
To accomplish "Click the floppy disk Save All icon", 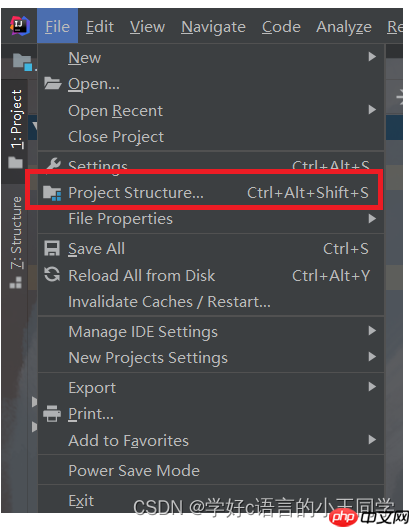I will coord(52,249).
